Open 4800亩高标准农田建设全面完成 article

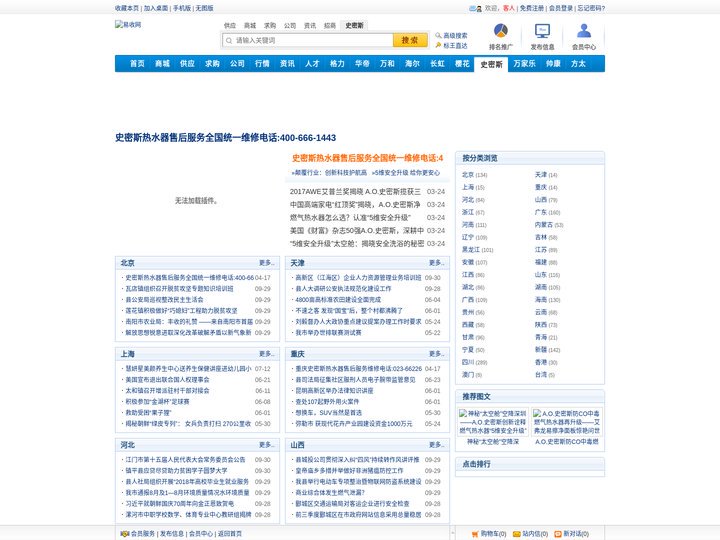pos(338,300)
